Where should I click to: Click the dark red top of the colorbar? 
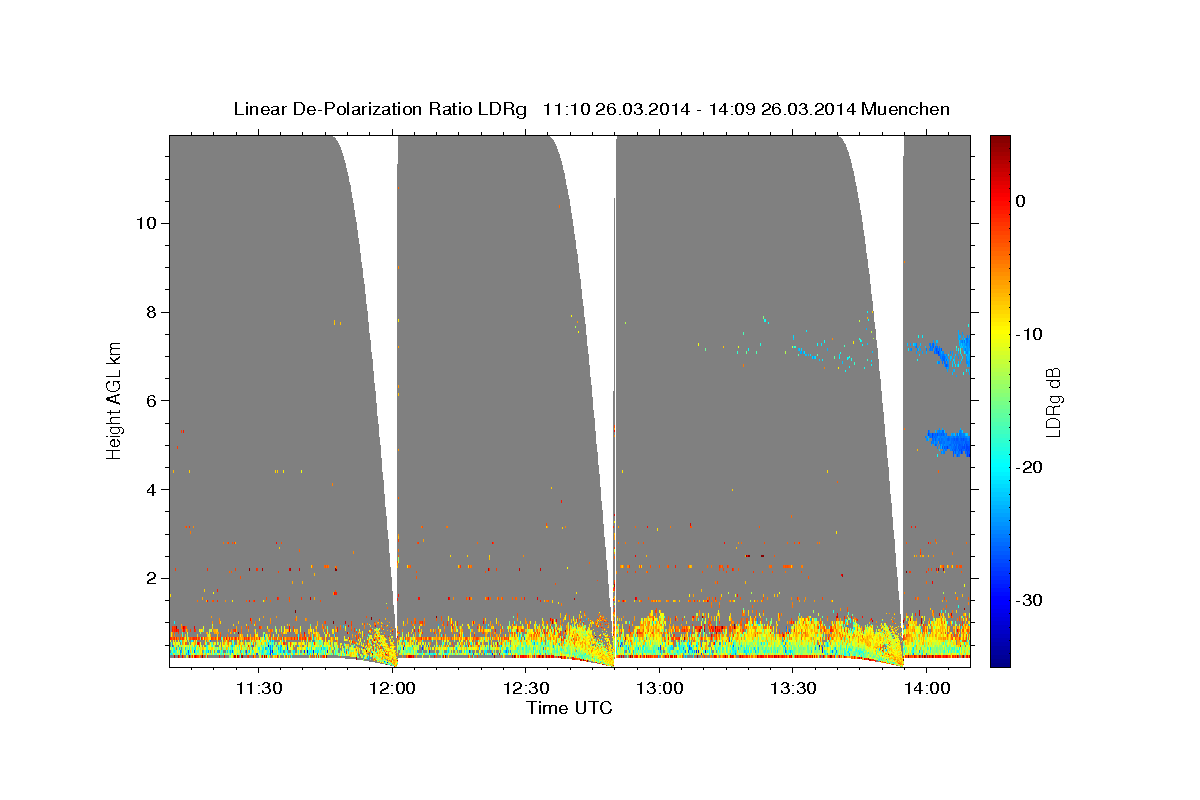click(1000, 142)
